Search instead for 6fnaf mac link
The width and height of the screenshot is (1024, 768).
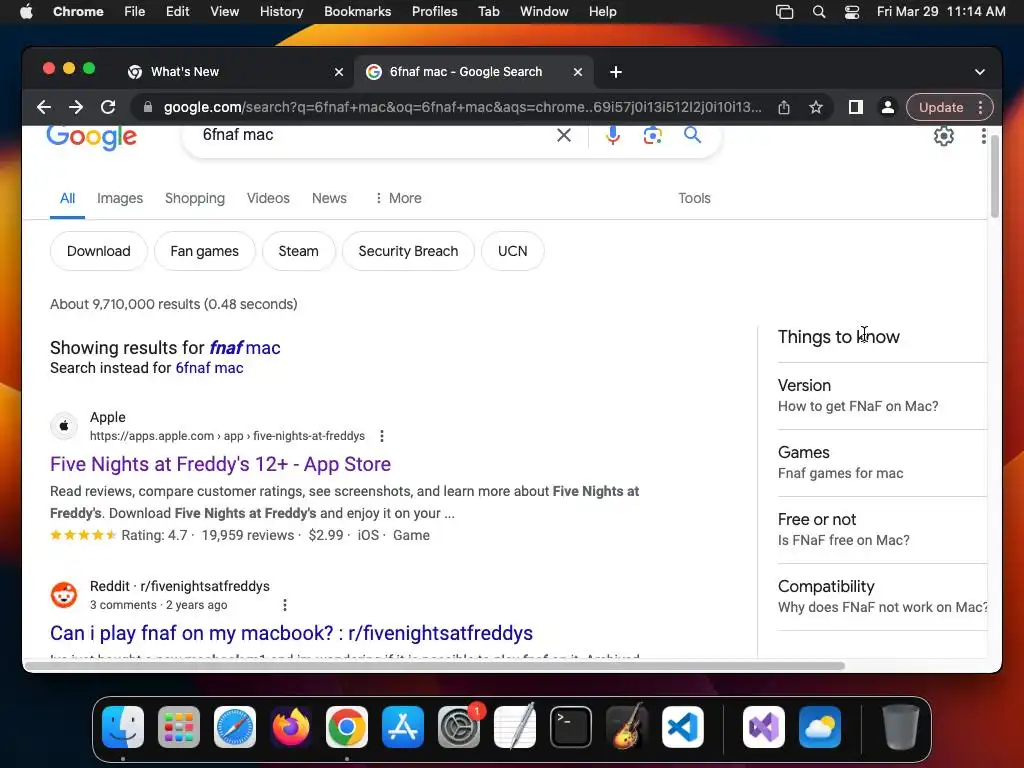(209, 368)
